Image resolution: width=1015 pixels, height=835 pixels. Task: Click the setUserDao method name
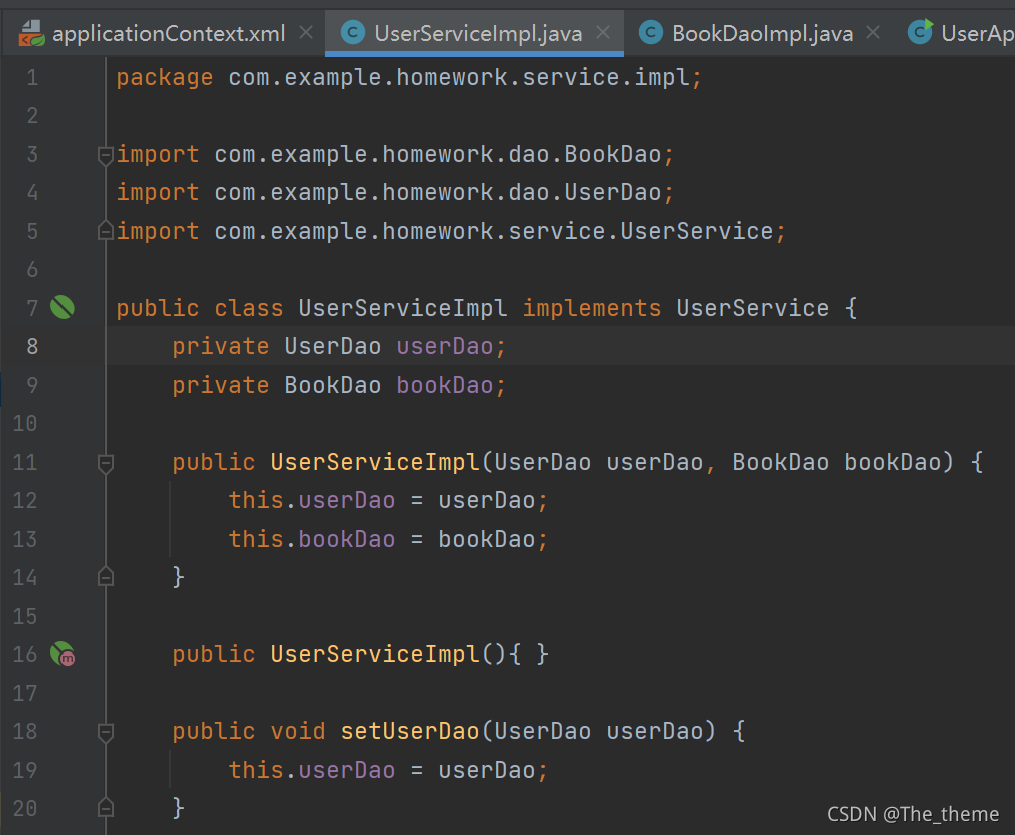[x=410, y=731]
